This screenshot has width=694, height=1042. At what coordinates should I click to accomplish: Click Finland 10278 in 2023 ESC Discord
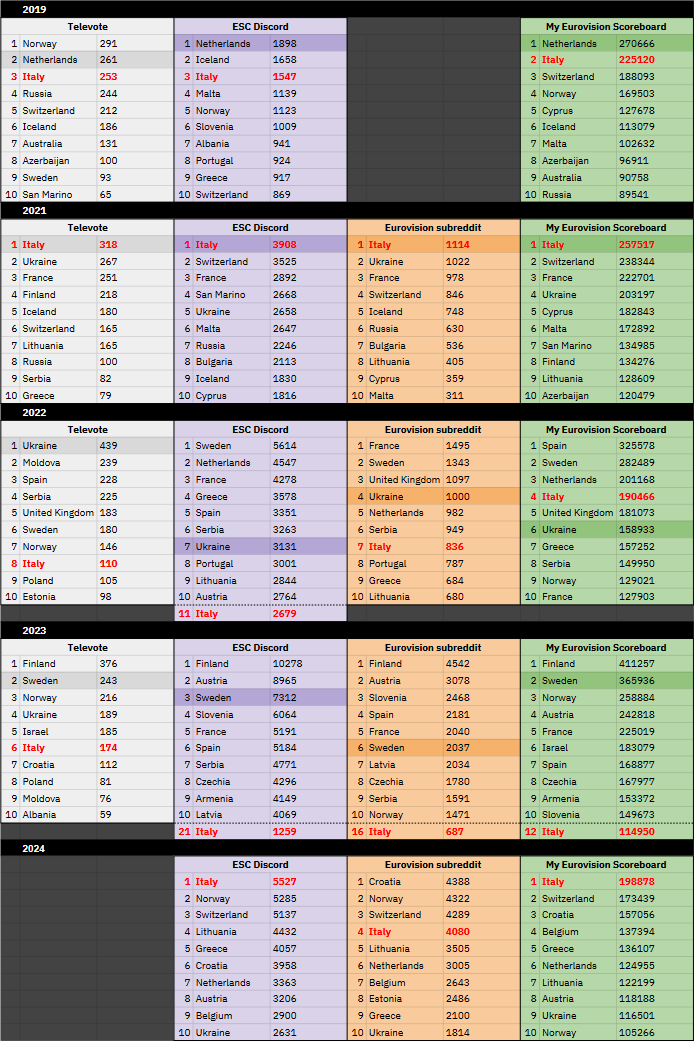pyautogui.click(x=261, y=664)
